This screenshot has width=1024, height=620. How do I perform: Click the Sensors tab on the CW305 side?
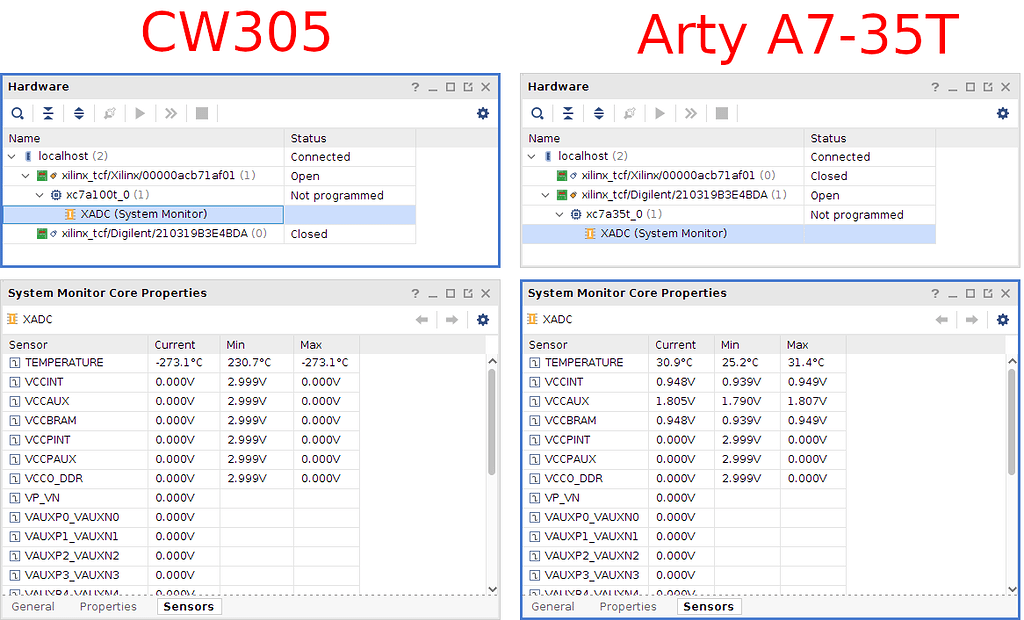[188, 606]
